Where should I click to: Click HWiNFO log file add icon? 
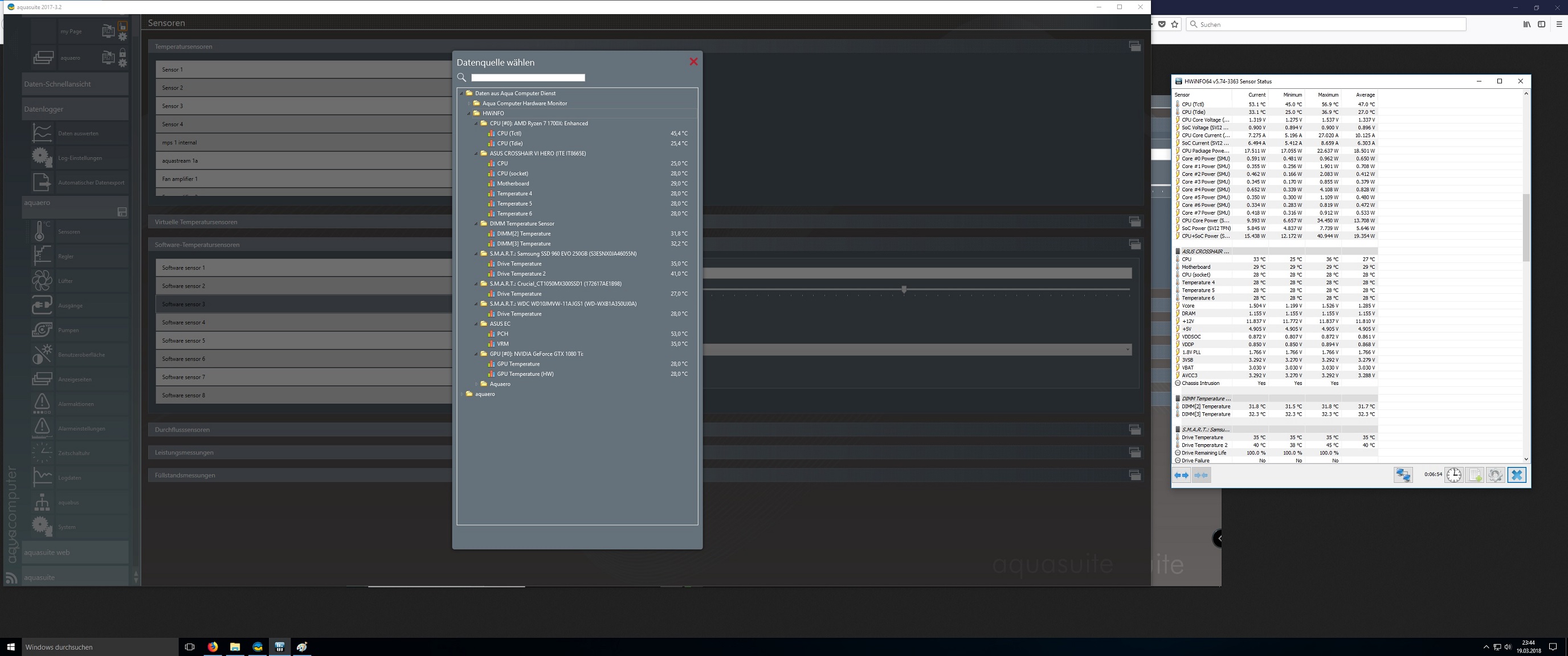pyautogui.click(x=1474, y=475)
